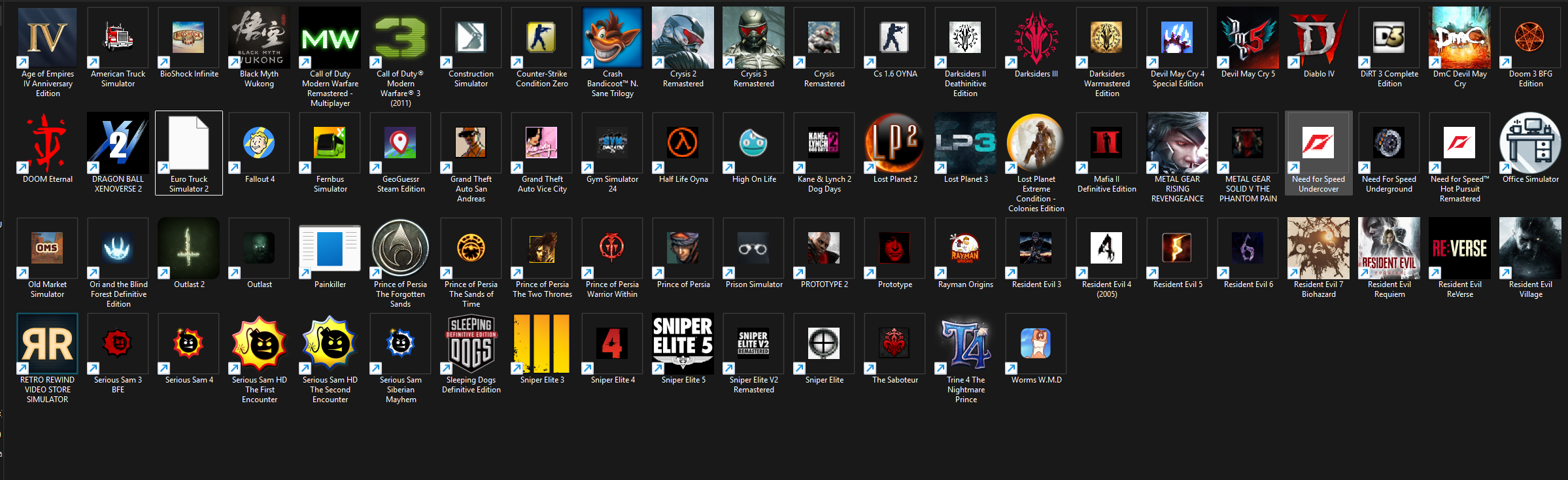Click Prince of Persia Warrior Within icon
The width and height of the screenshot is (1568, 480).
612,249
